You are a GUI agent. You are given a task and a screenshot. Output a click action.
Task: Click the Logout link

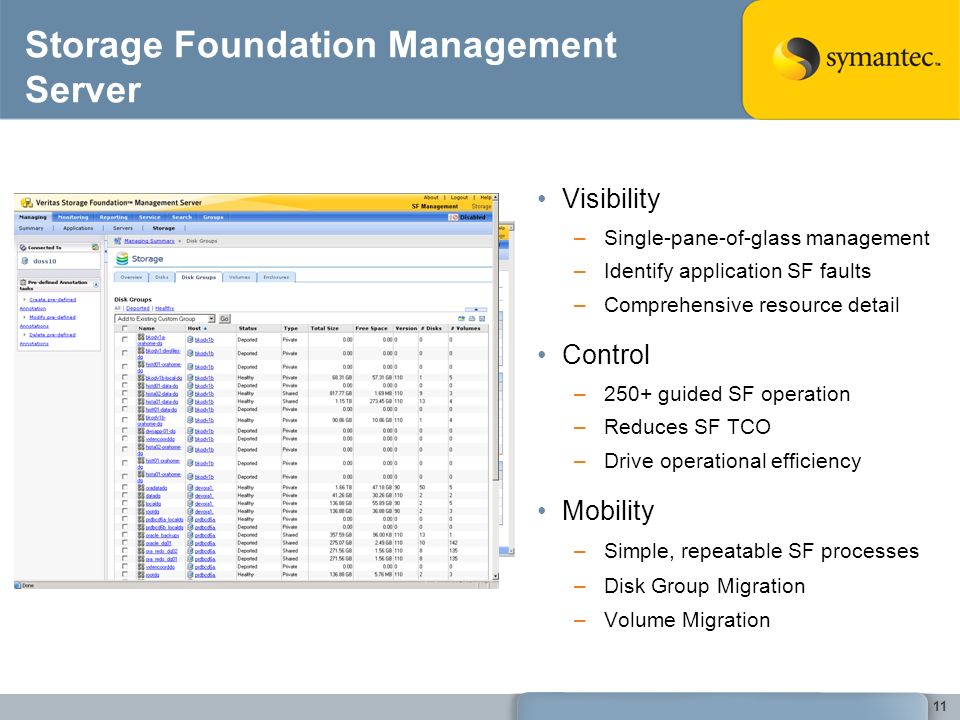coord(459,197)
